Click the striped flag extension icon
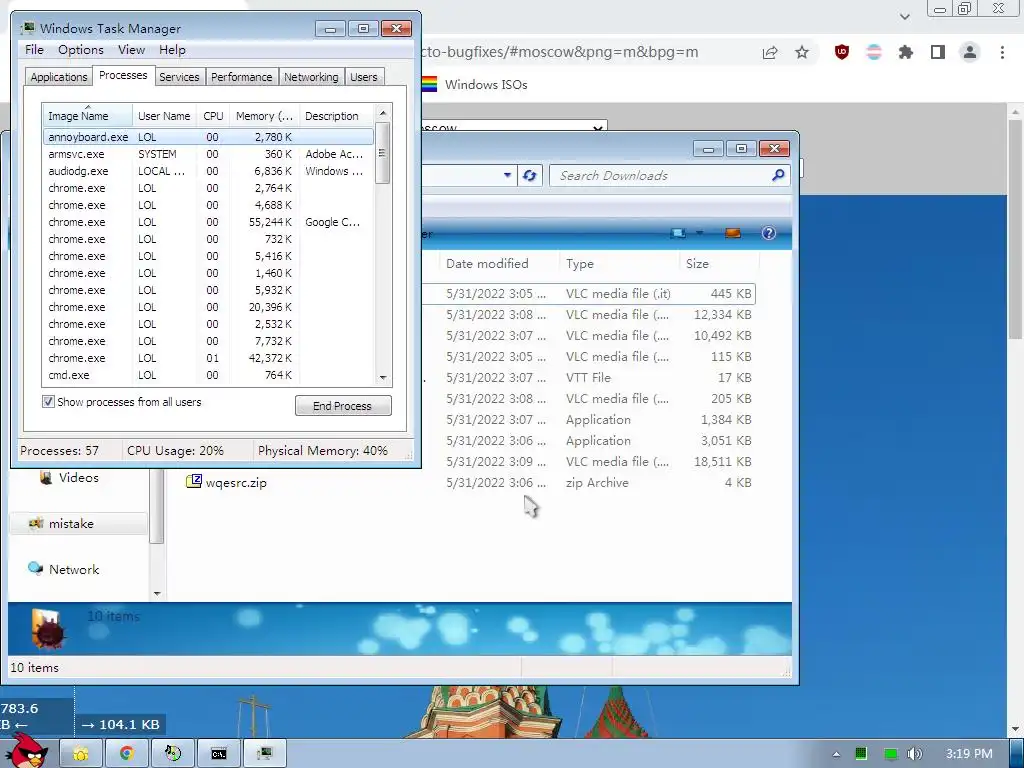Image resolution: width=1024 pixels, height=768 pixels. pyautogui.click(x=874, y=52)
